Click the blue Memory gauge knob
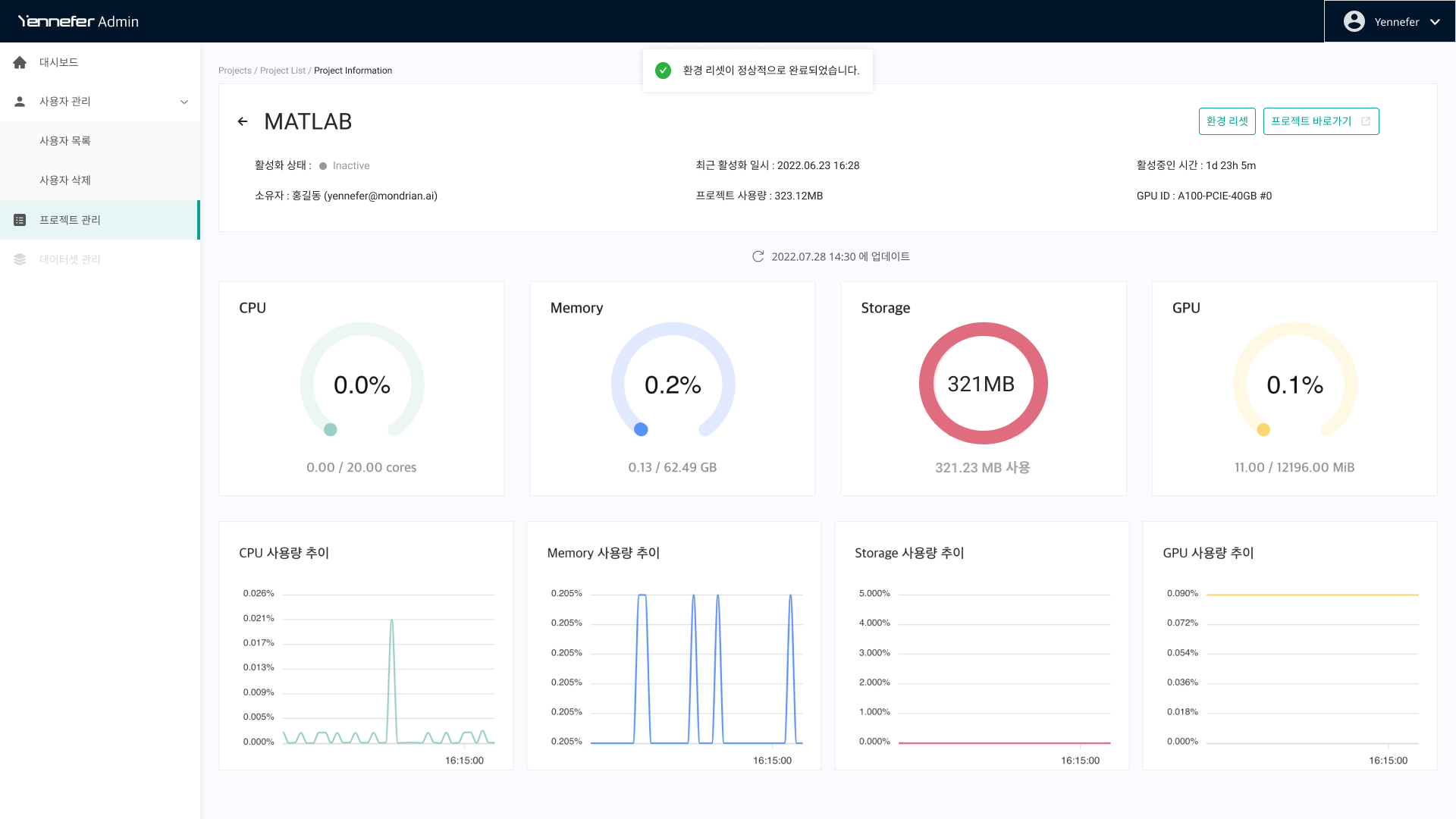 641,429
